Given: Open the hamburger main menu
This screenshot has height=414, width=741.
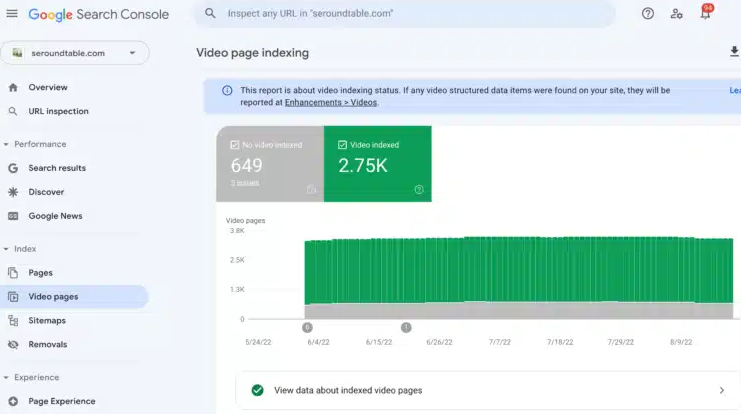Looking at the screenshot, I should (12, 14).
